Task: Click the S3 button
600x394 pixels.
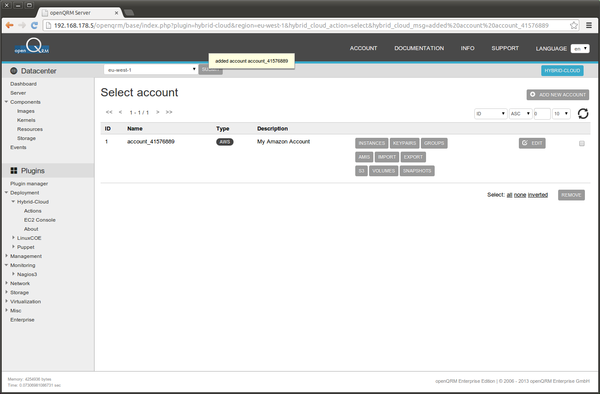Action: 361,171
